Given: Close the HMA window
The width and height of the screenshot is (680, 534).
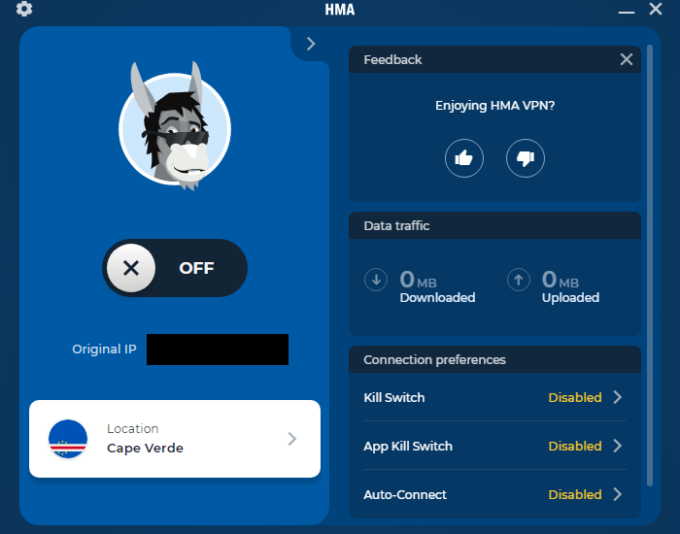Looking at the screenshot, I should [x=656, y=9].
